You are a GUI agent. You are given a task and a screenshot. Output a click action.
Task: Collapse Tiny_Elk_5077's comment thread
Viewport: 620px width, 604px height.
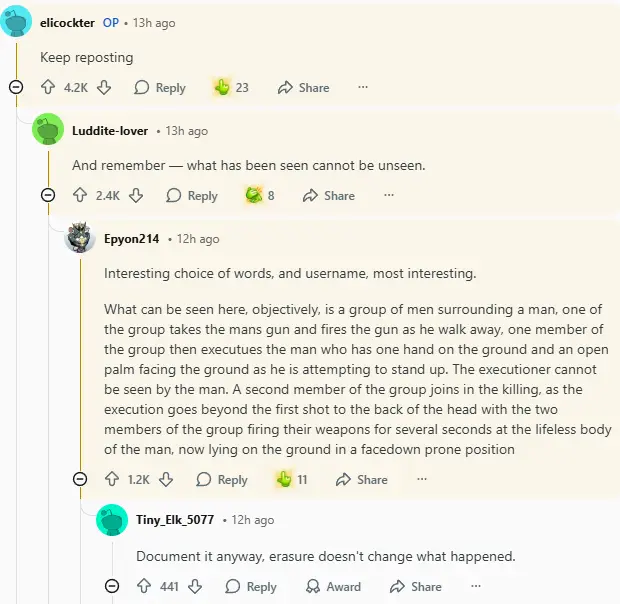(x=112, y=587)
